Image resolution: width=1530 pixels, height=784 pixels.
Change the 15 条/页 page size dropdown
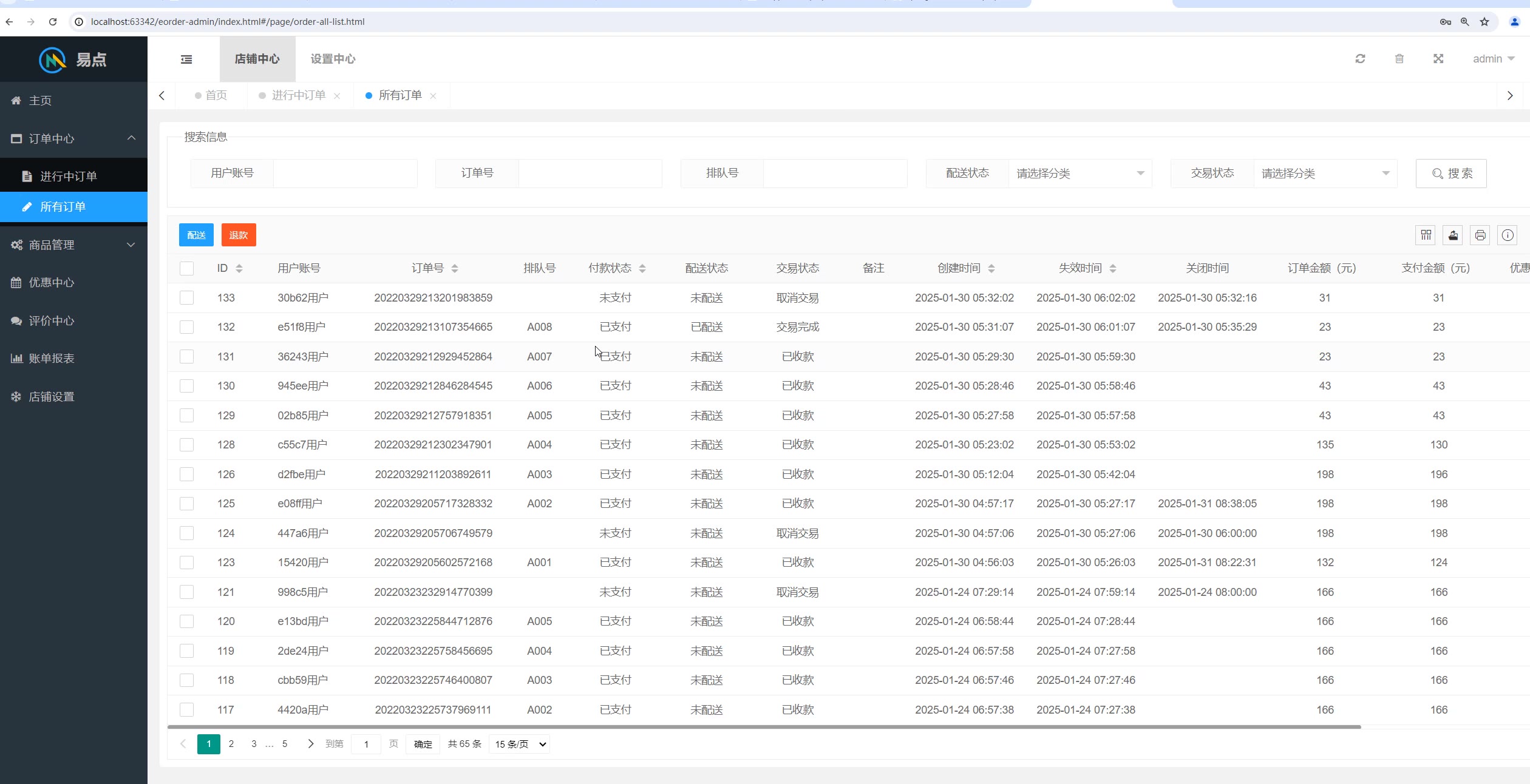tap(520, 744)
